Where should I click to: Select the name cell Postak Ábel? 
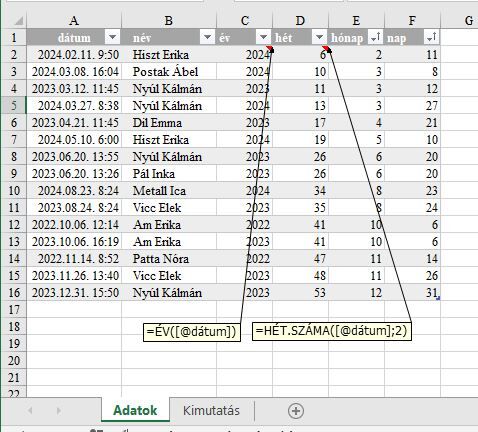click(169, 71)
